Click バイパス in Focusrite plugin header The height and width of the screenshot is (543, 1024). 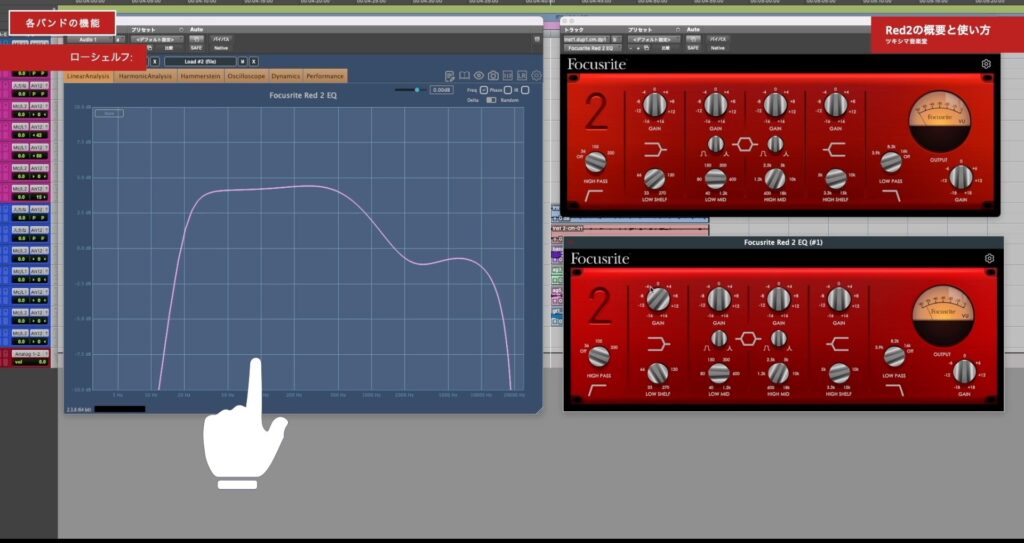click(x=718, y=39)
